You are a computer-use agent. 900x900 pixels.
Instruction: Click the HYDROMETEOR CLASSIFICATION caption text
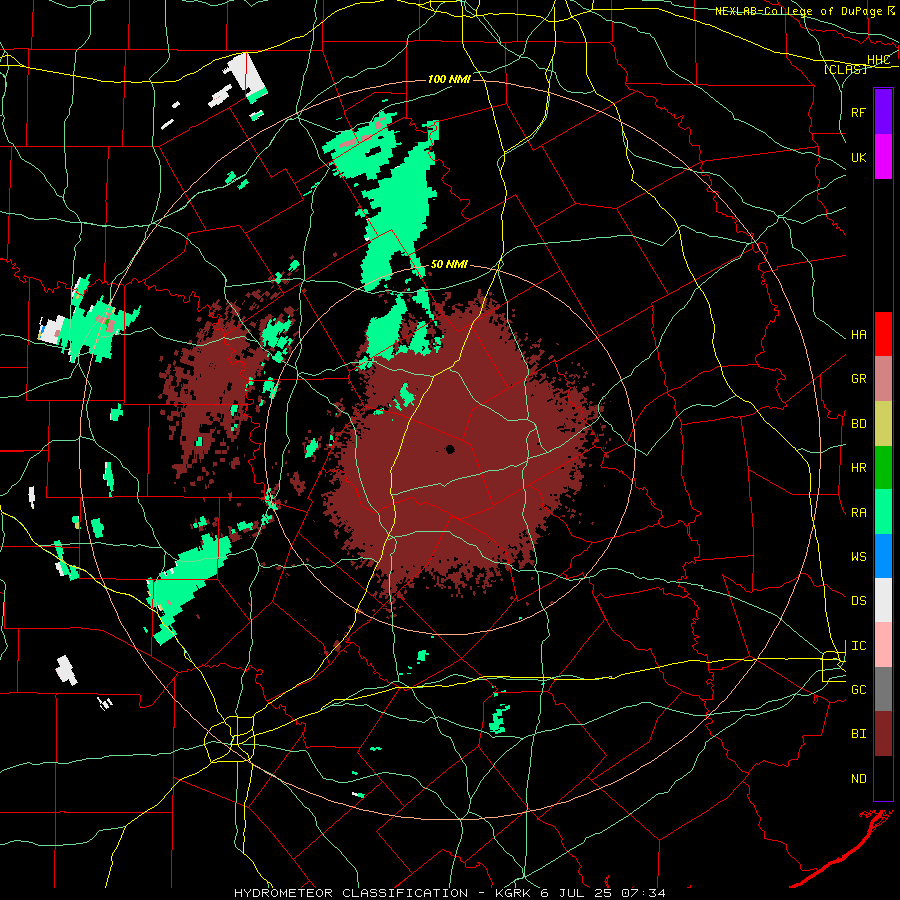click(x=351, y=893)
